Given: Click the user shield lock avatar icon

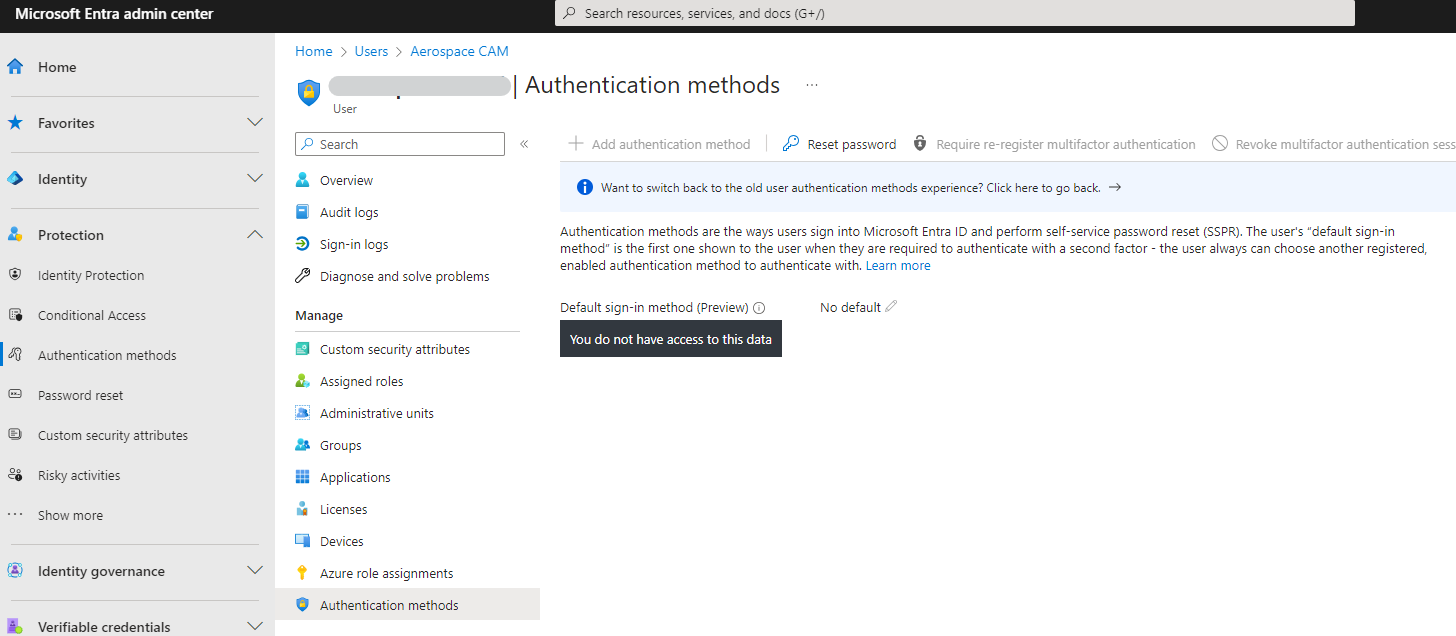Looking at the screenshot, I should [309, 92].
